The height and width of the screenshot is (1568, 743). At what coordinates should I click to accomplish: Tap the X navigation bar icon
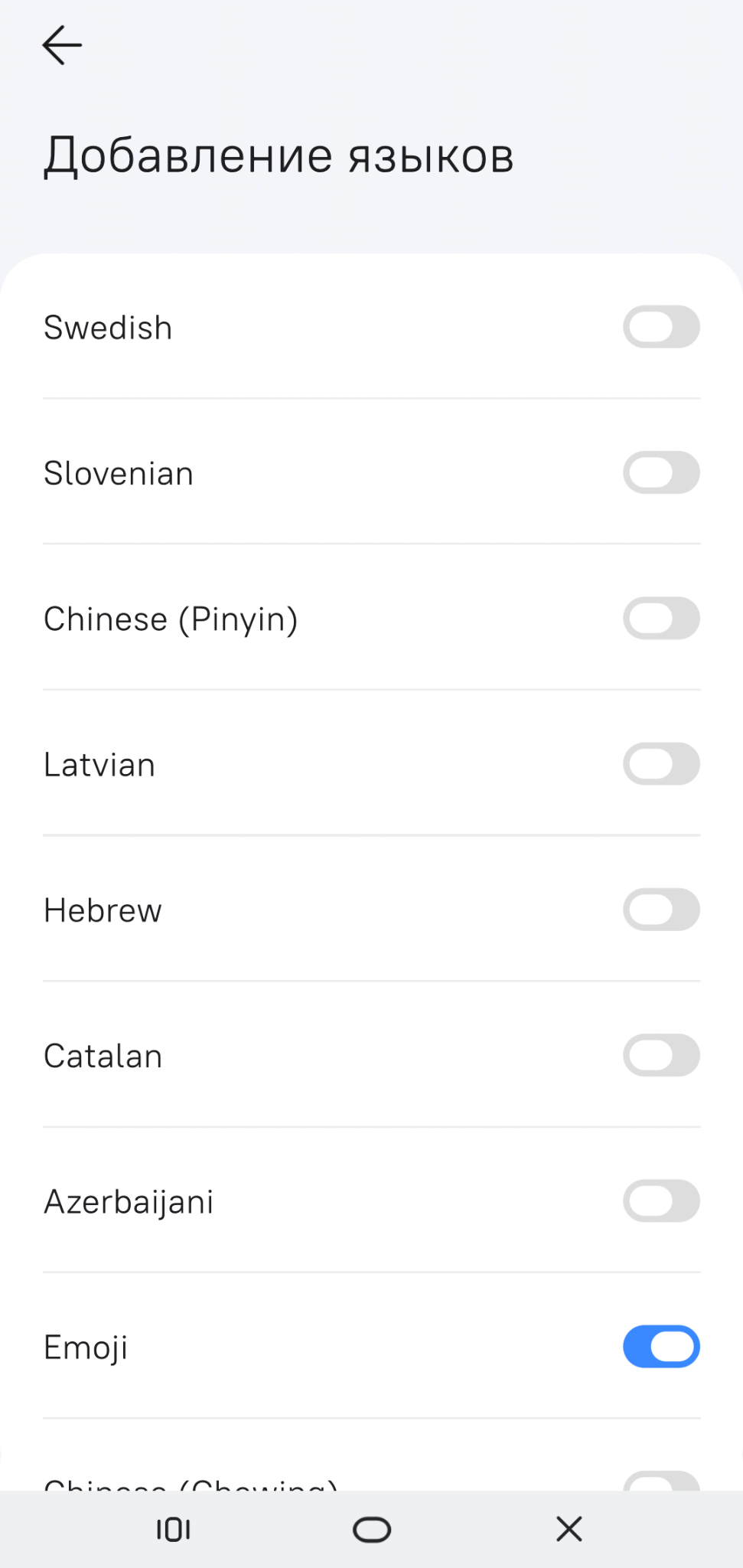pos(569,1530)
